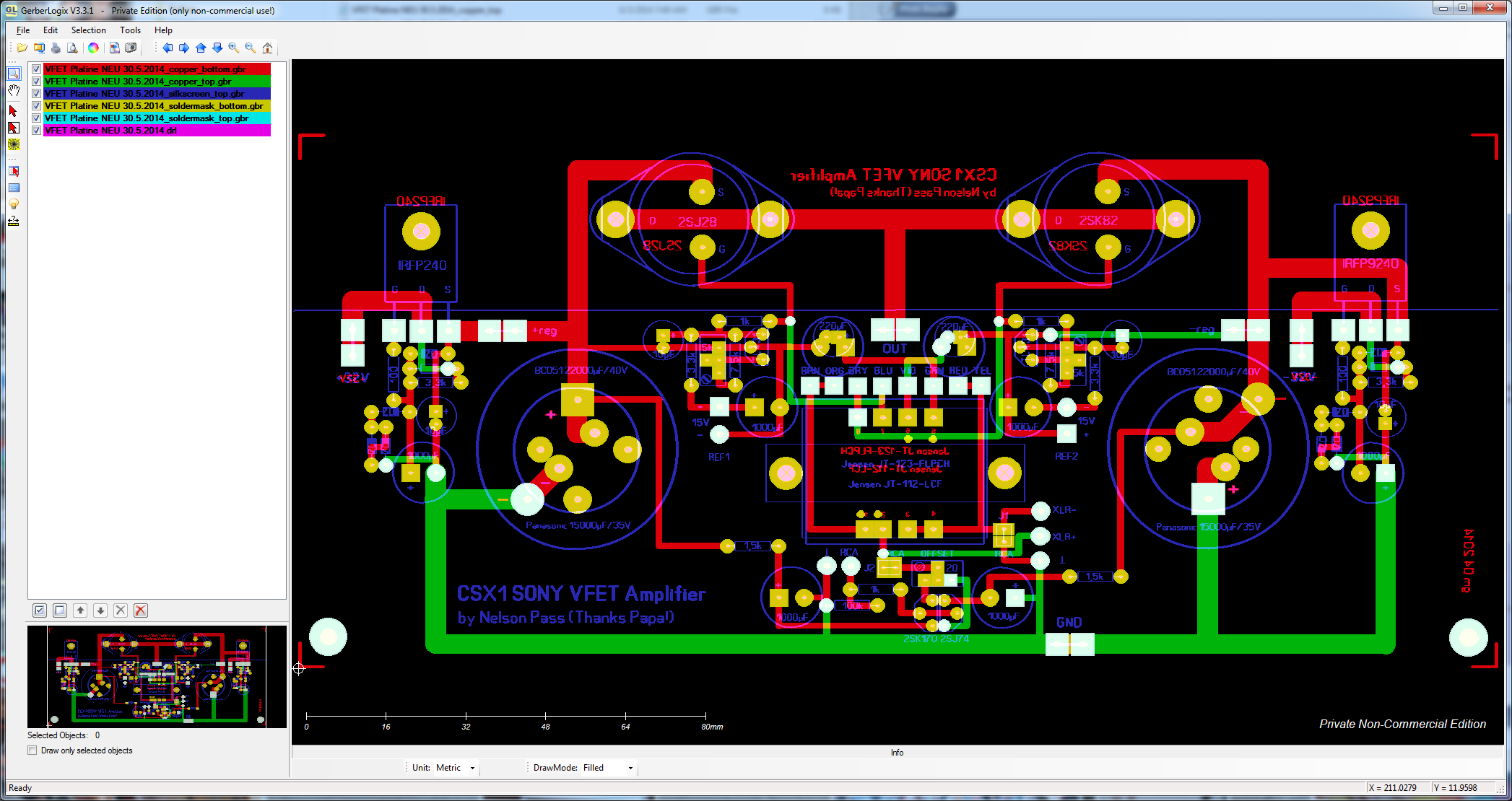Select the measure distance ruler tool
The height and width of the screenshot is (801, 1512).
click(14, 221)
